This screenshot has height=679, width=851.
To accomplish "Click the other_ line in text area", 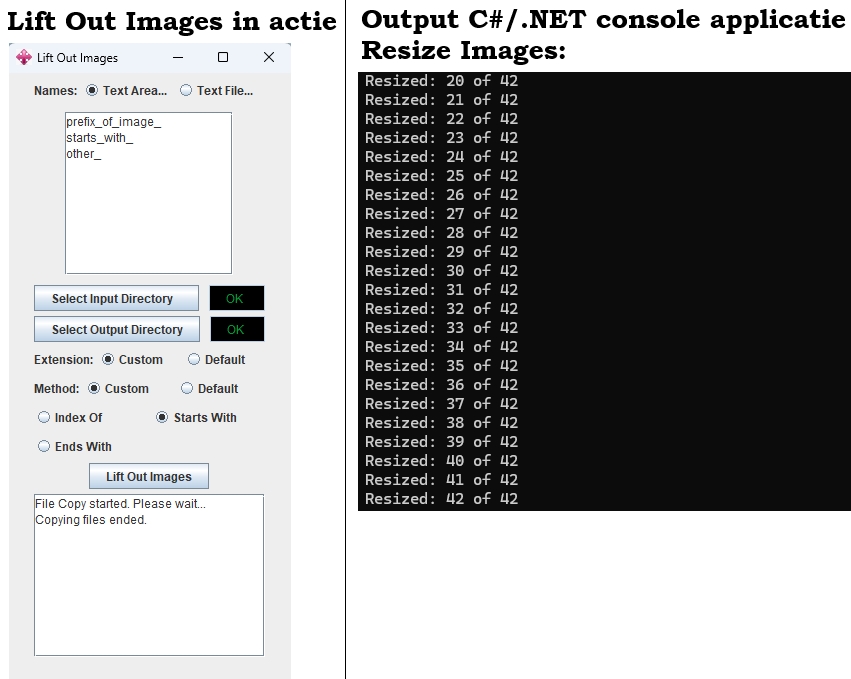I will (84, 154).
